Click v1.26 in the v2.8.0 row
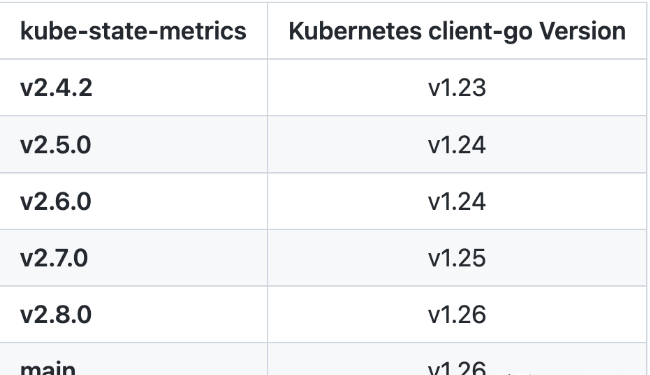Viewport: 650px width, 375px height. click(x=457, y=315)
